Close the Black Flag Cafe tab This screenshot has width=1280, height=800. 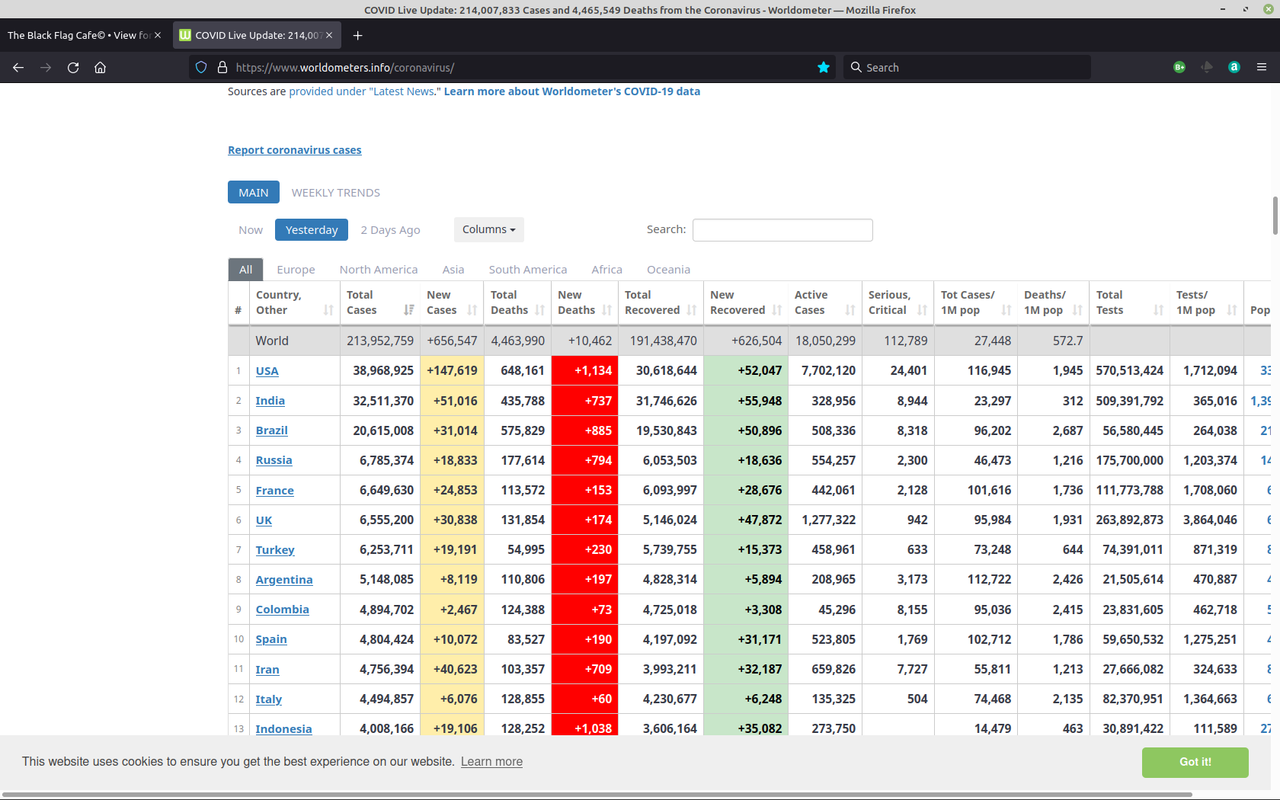(157, 35)
